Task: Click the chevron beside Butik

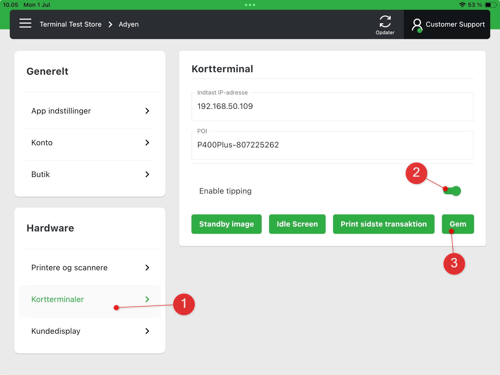Action: pos(147,174)
